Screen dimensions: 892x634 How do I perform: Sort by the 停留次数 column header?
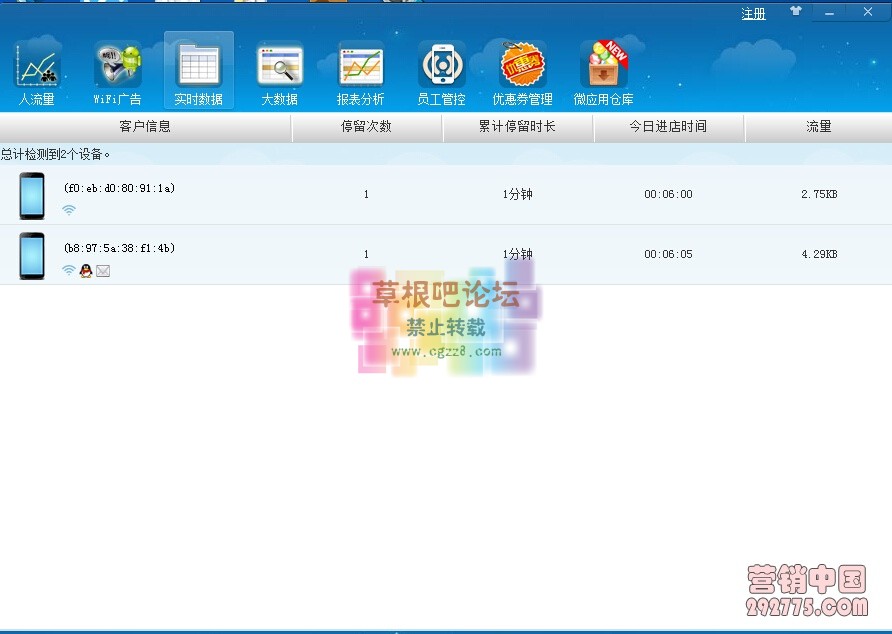[x=368, y=127]
